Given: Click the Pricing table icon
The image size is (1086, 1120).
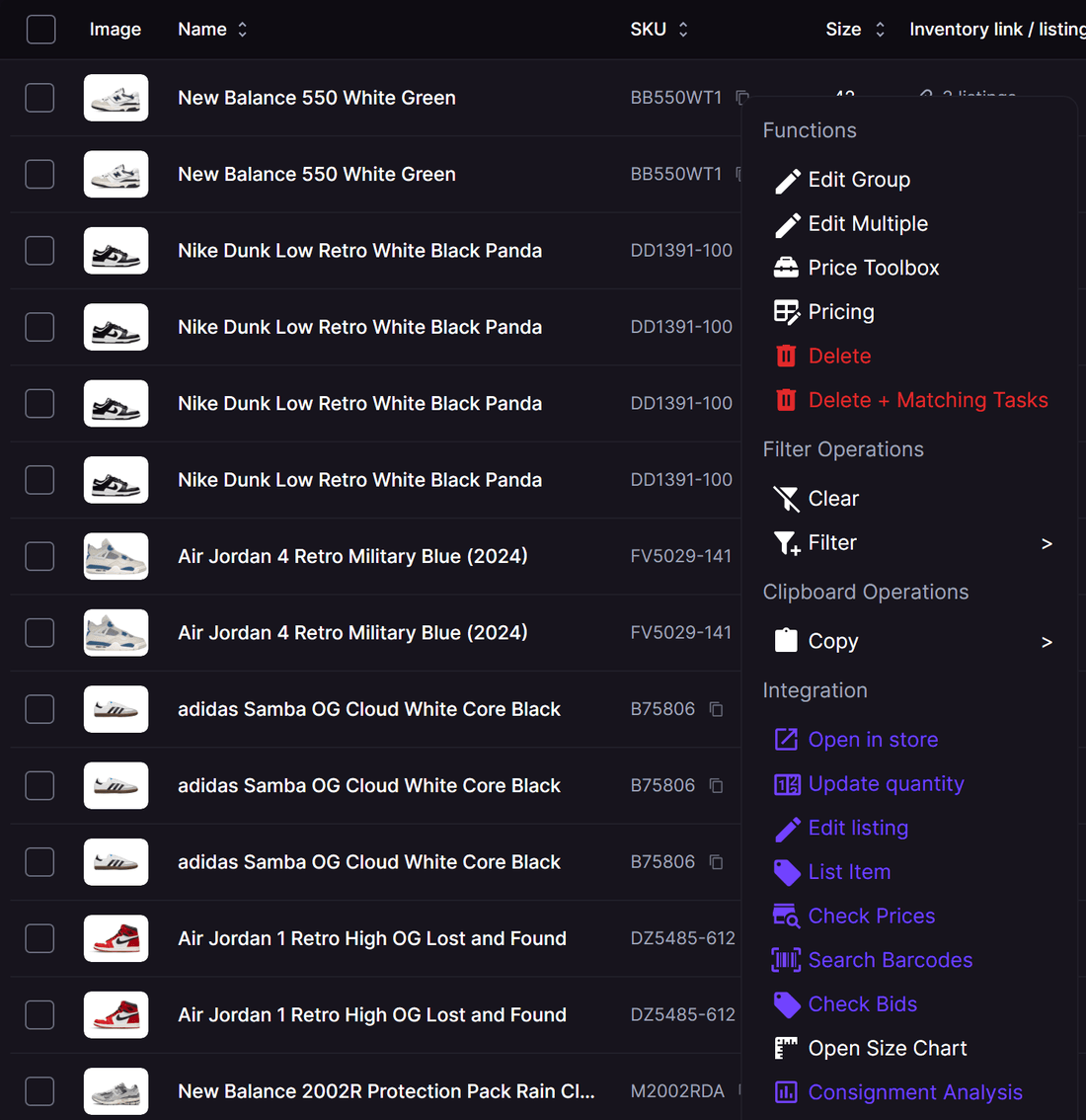Looking at the screenshot, I should tap(787, 312).
